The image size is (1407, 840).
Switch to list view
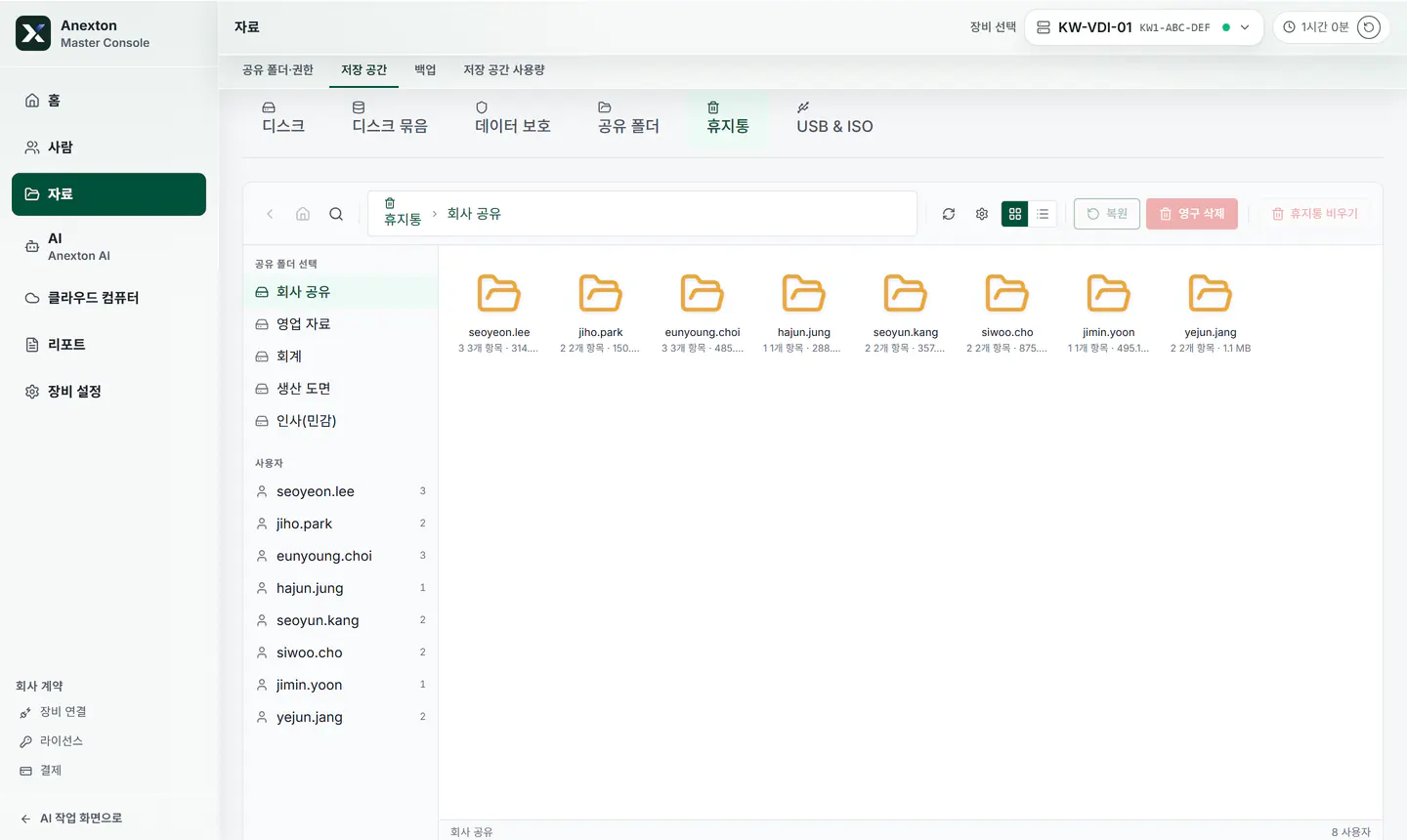(x=1043, y=214)
